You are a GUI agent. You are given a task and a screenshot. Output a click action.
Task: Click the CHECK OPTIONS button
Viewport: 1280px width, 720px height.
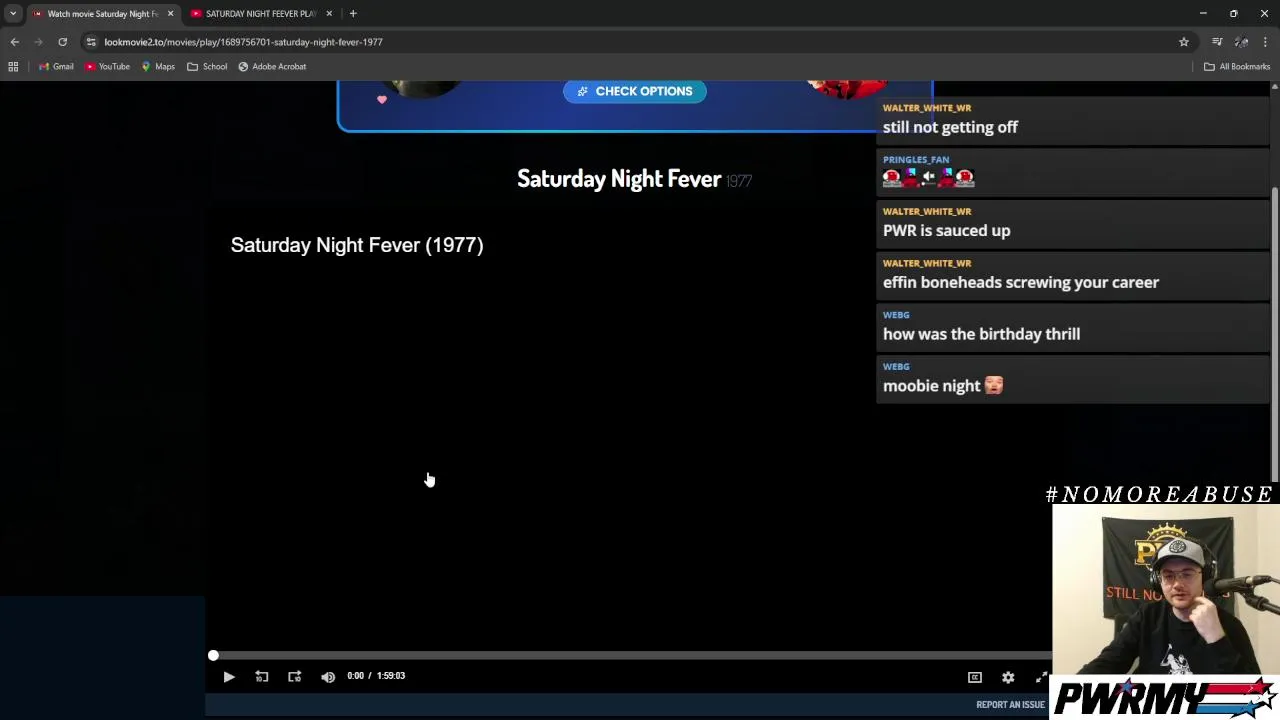634,91
